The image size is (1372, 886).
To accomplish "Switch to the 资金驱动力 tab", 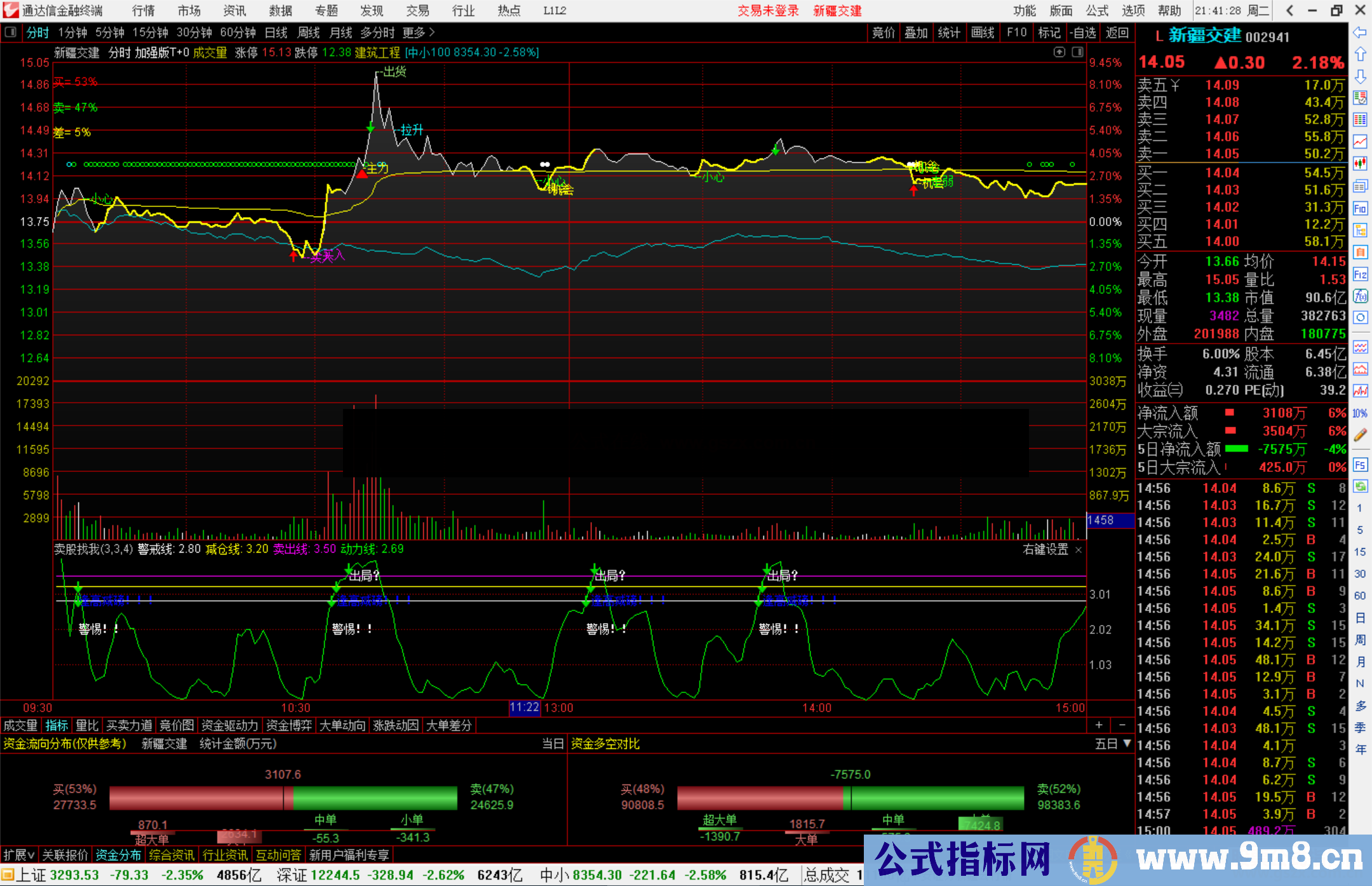I will (x=229, y=725).
